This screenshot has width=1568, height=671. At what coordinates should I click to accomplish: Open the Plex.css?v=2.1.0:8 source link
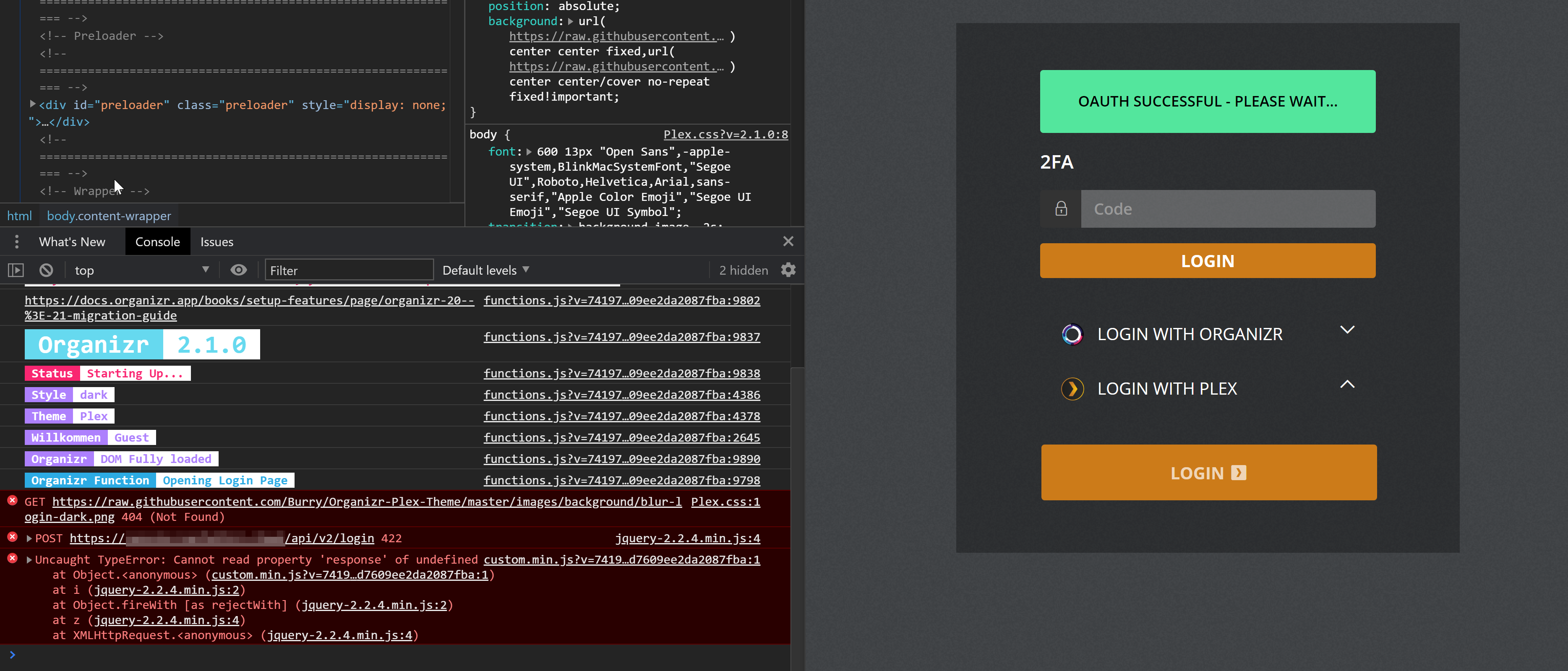(x=725, y=135)
